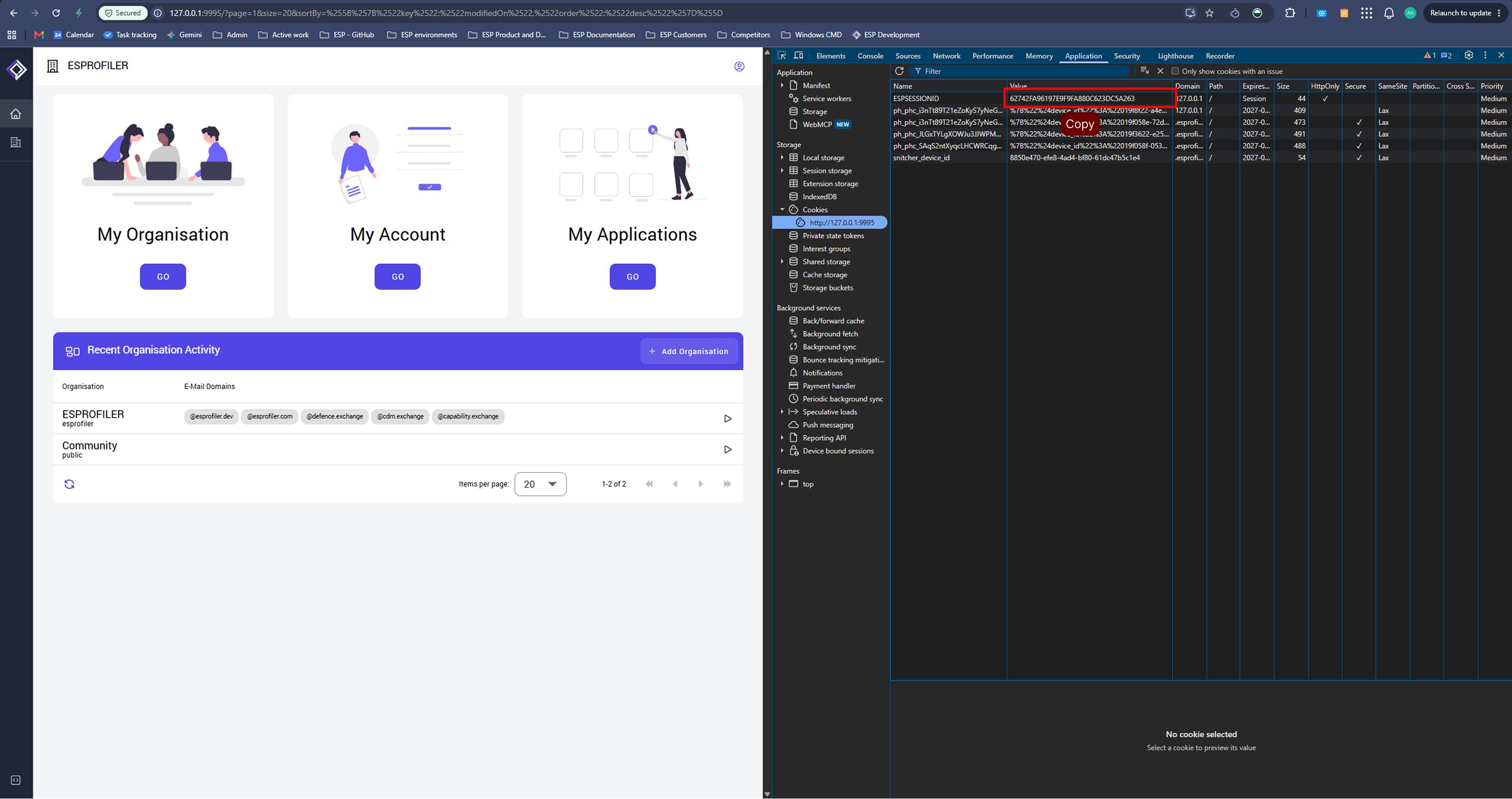Click the @esprofiler.dev email domain chip
The height and width of the screenshot is (799, 1512).
coord(211,417)
